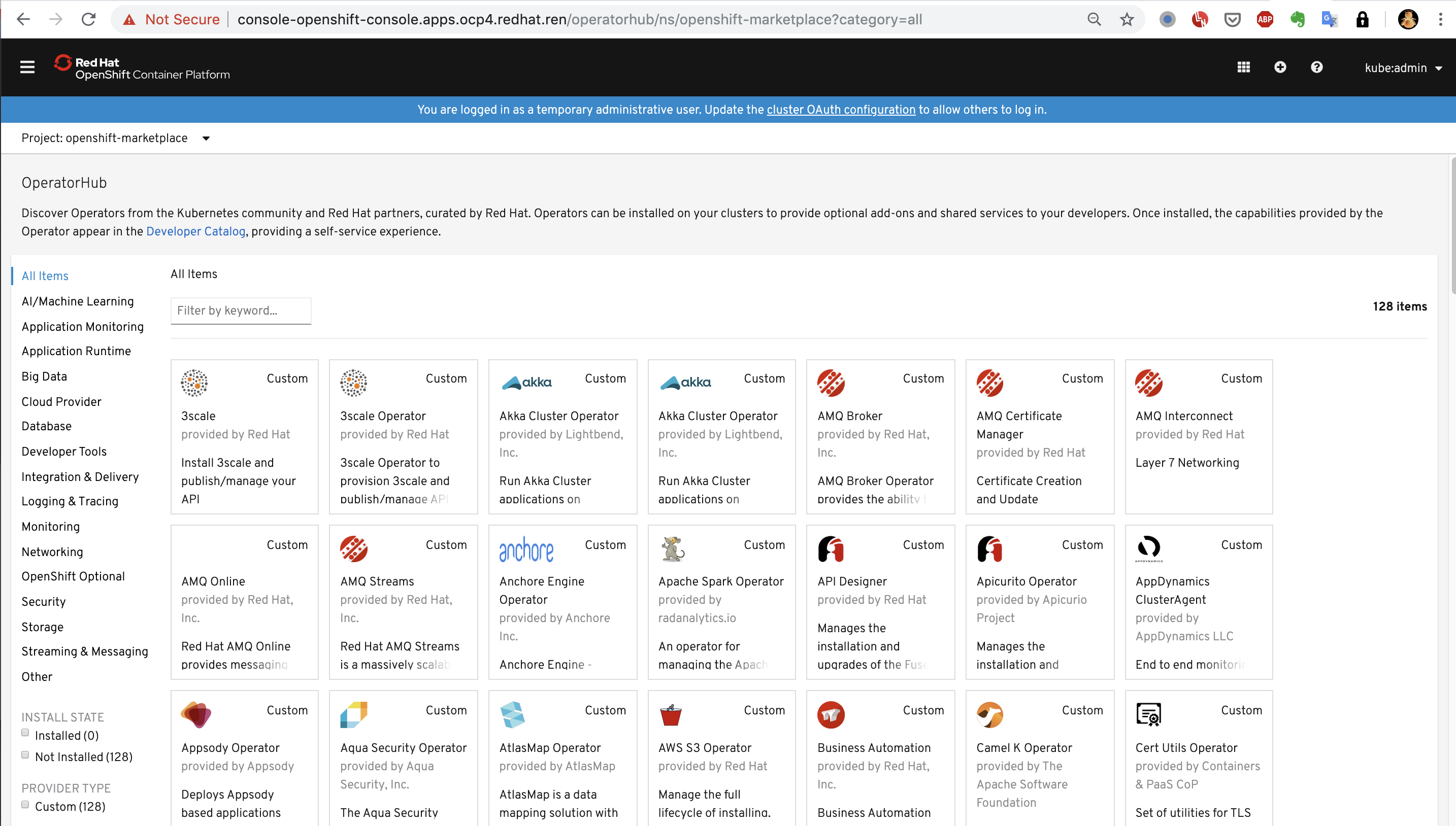Click the Camel K Operator icon
Viewport: 1456px width, 826px height.
click(989, 715)
